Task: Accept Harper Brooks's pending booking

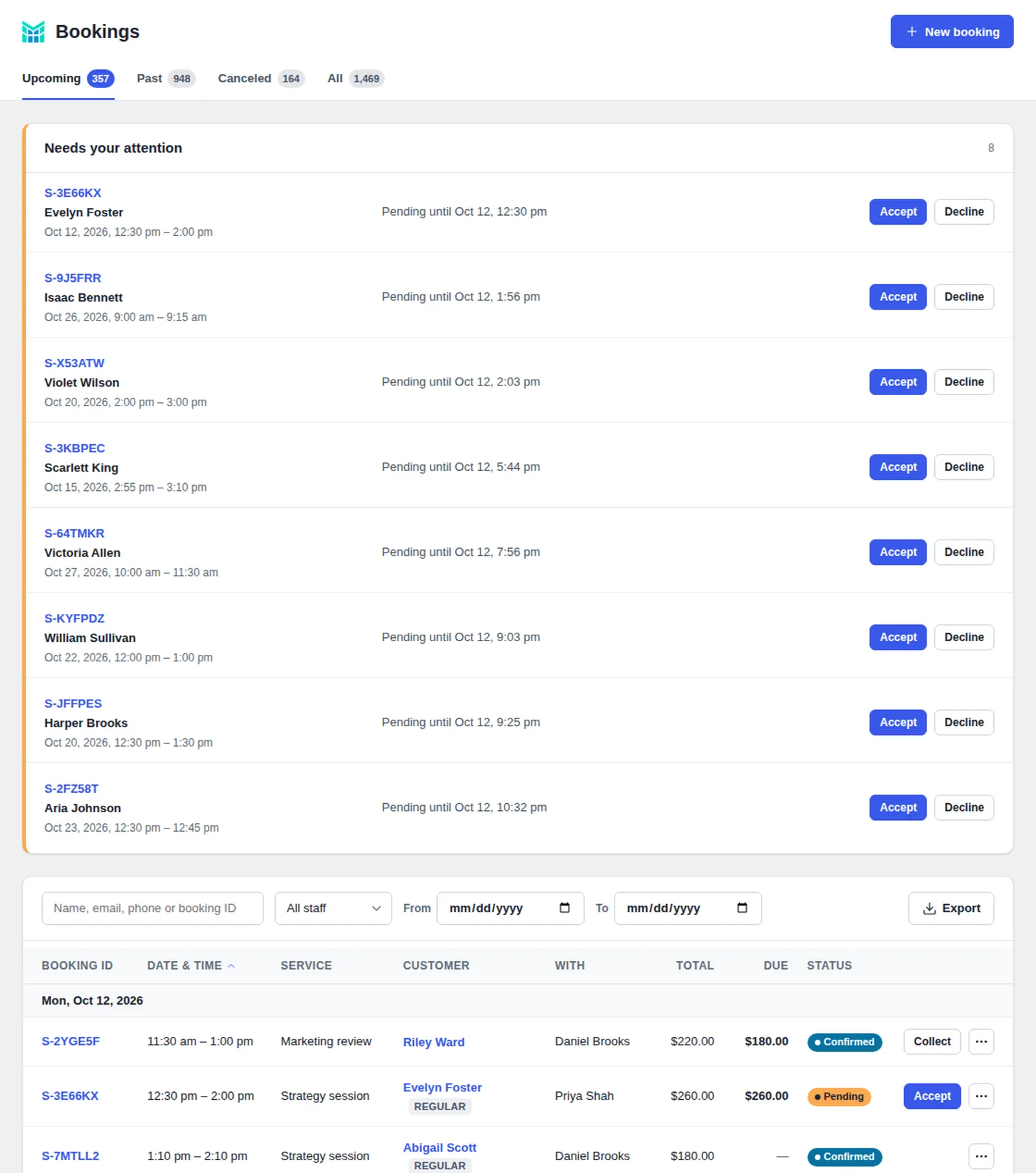Action: point(897,722)
